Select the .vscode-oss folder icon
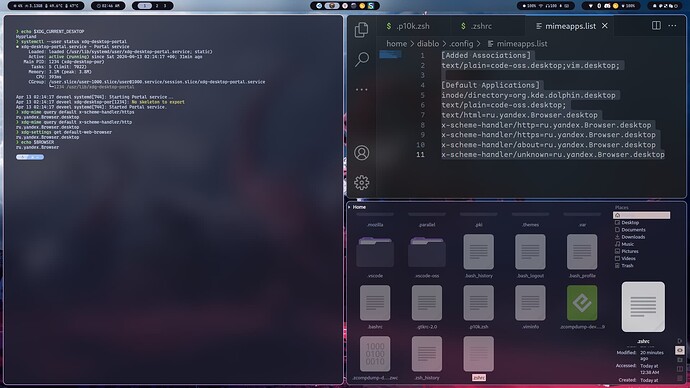This screenshot has height=388, width=690. click(x=427, y=252)
